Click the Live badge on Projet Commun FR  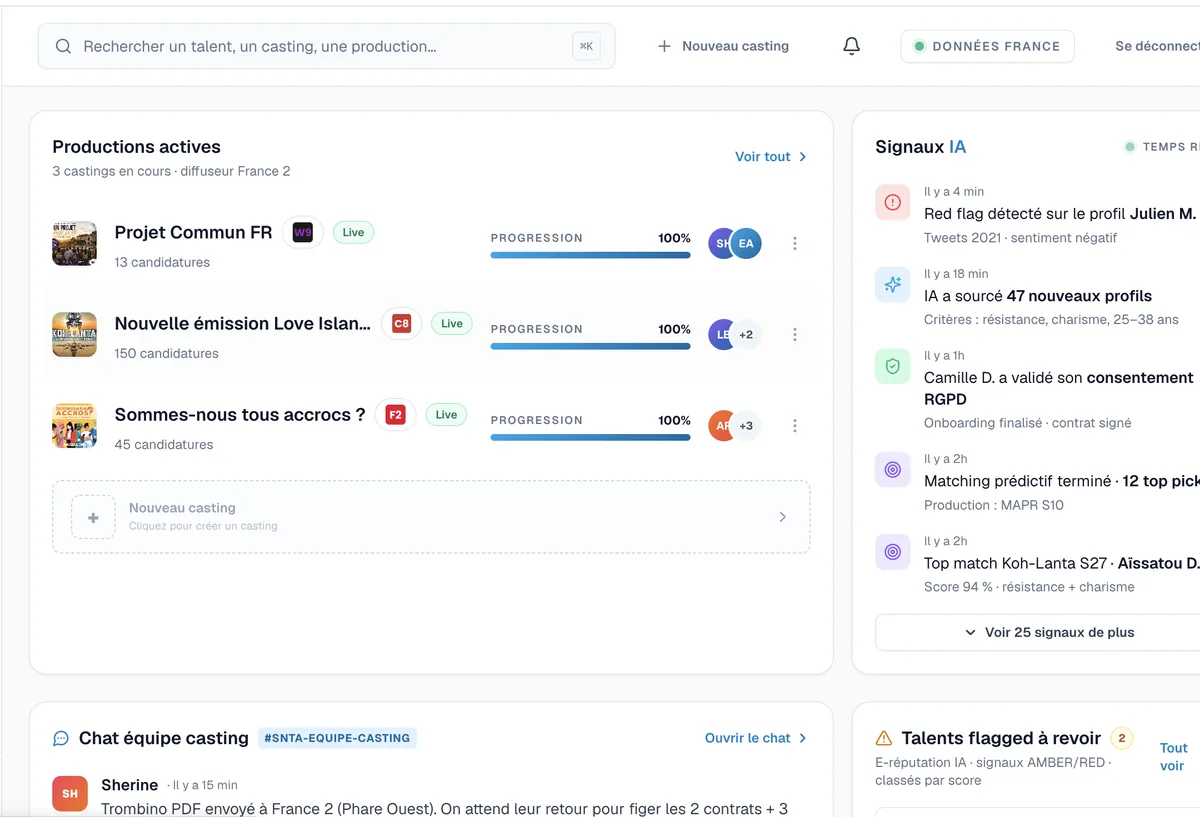tap(353, 232)
